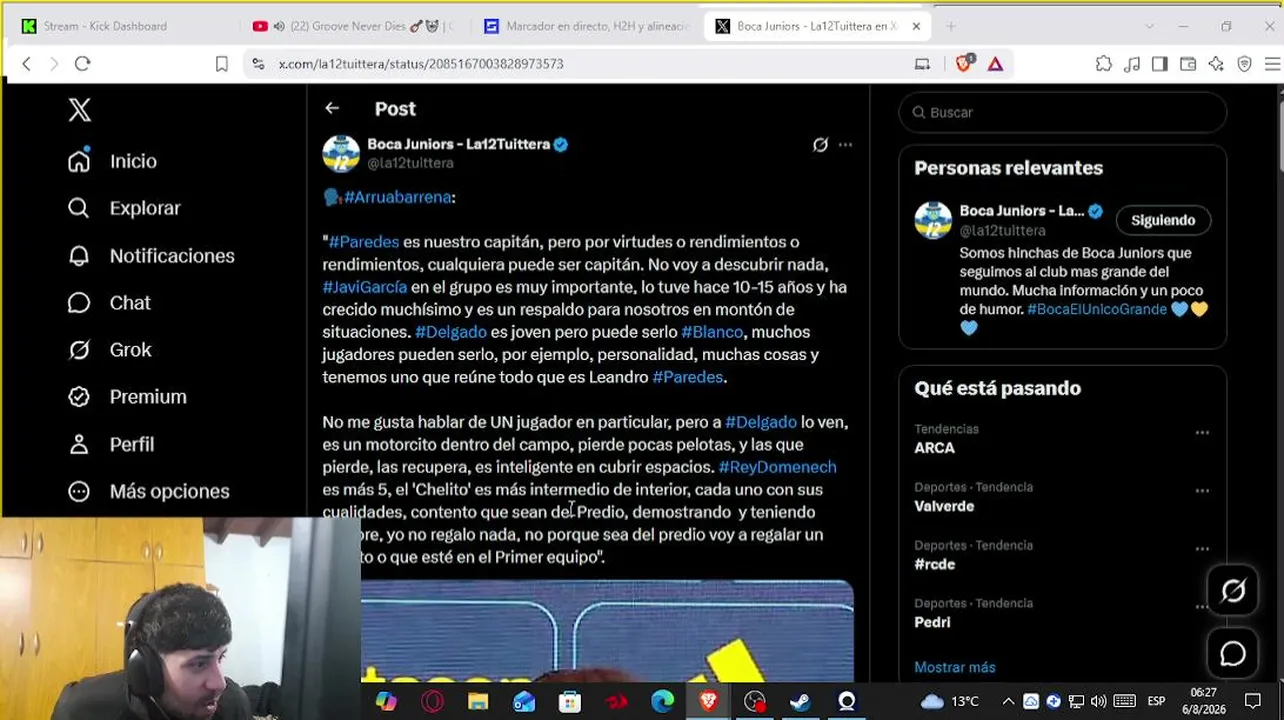Open Chat in the sidebar

point(109,303)
